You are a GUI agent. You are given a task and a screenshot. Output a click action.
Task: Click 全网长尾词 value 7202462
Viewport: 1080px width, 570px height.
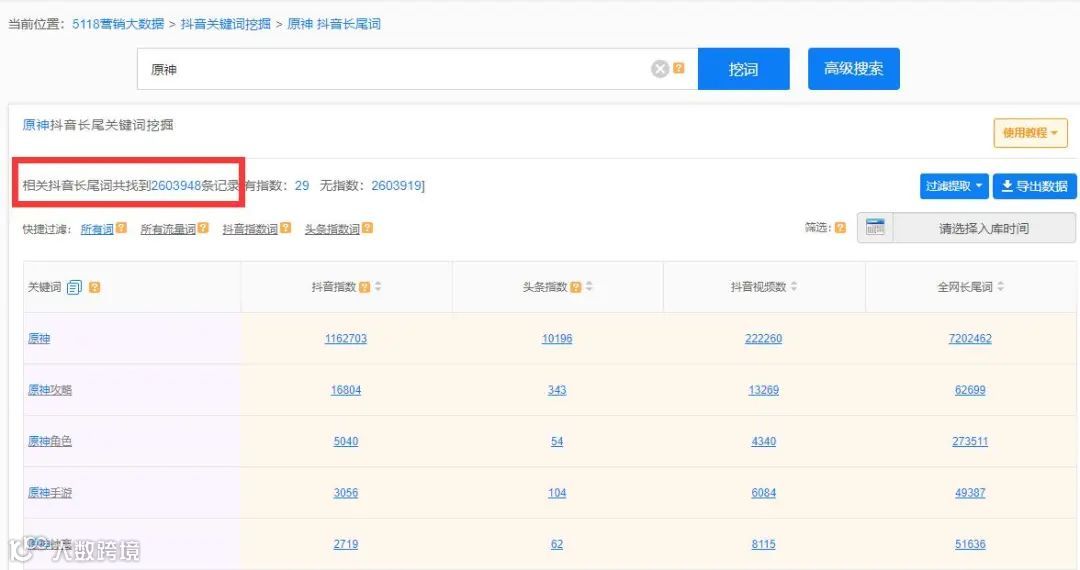(970, 339)
